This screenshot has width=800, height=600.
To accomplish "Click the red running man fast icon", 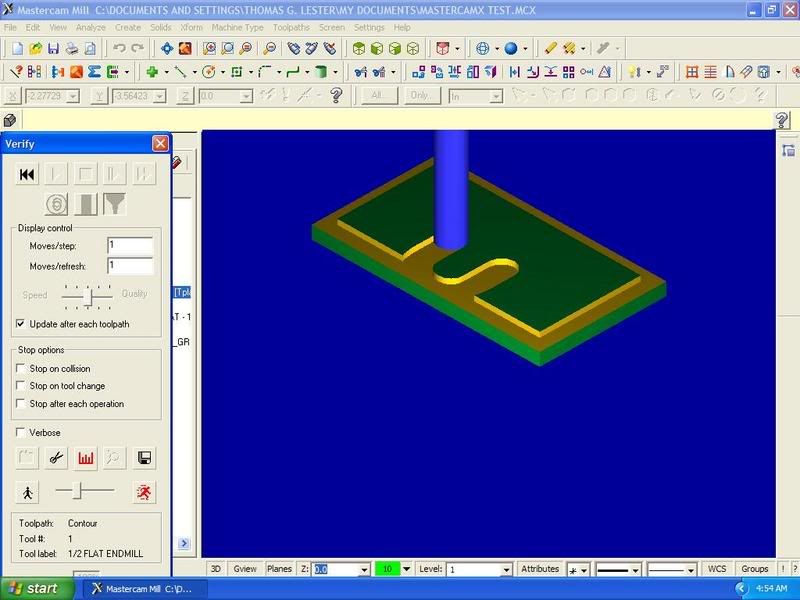I will point(144,492).
